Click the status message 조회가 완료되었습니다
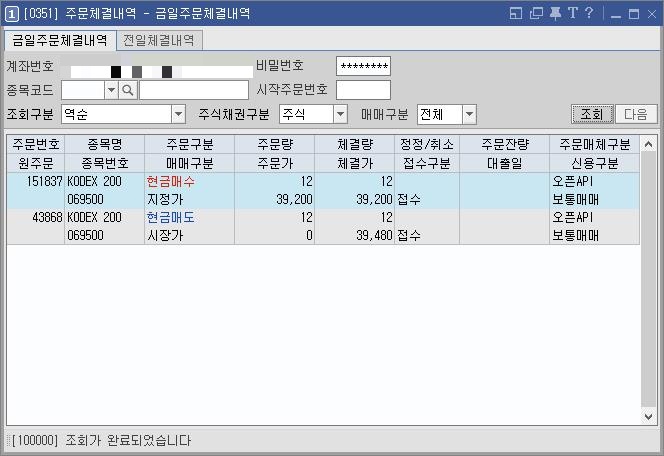This screenshot has width=664, height=456. [x=128, y=441]
